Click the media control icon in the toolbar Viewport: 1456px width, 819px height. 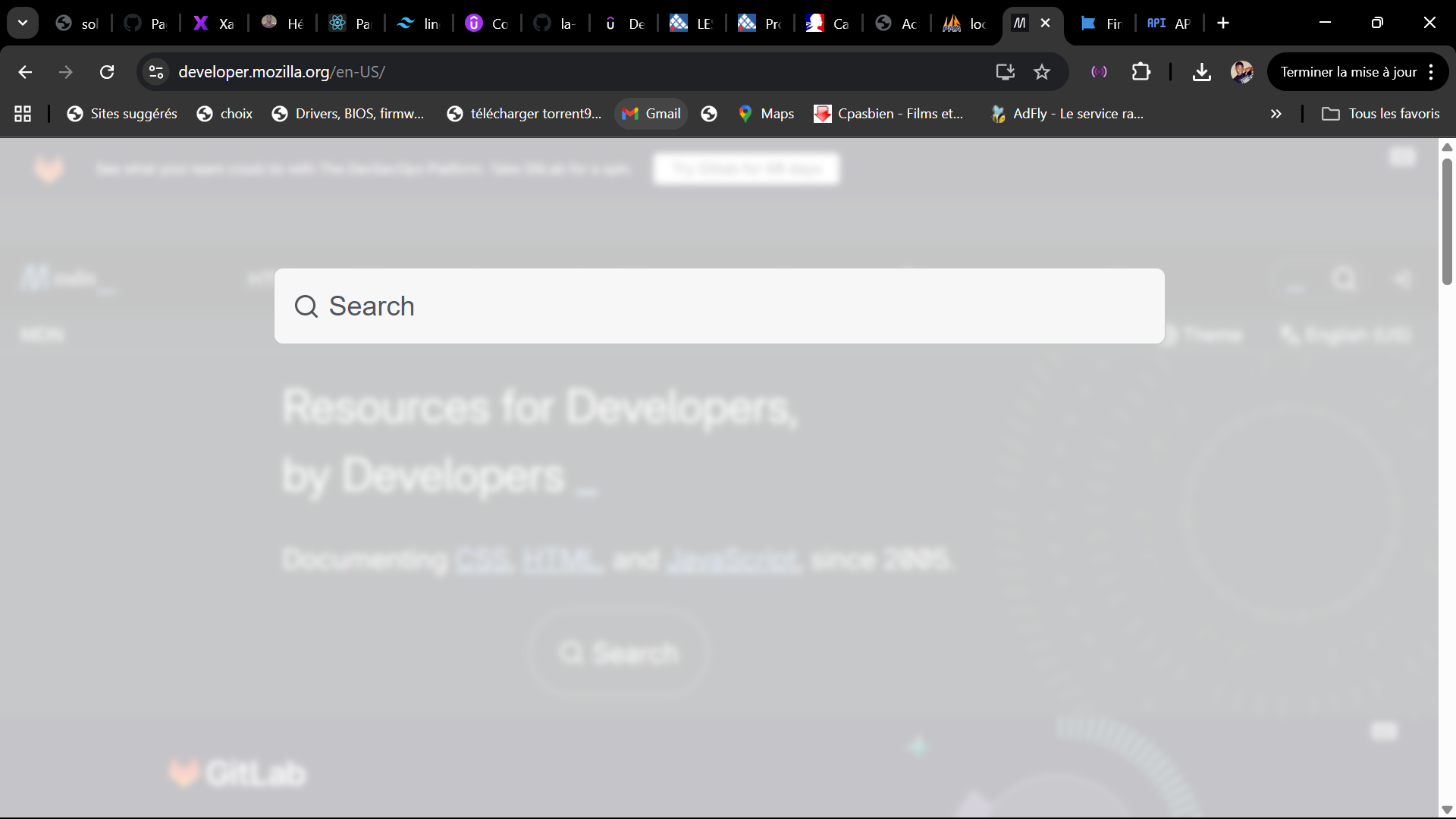coord(1099,72)
